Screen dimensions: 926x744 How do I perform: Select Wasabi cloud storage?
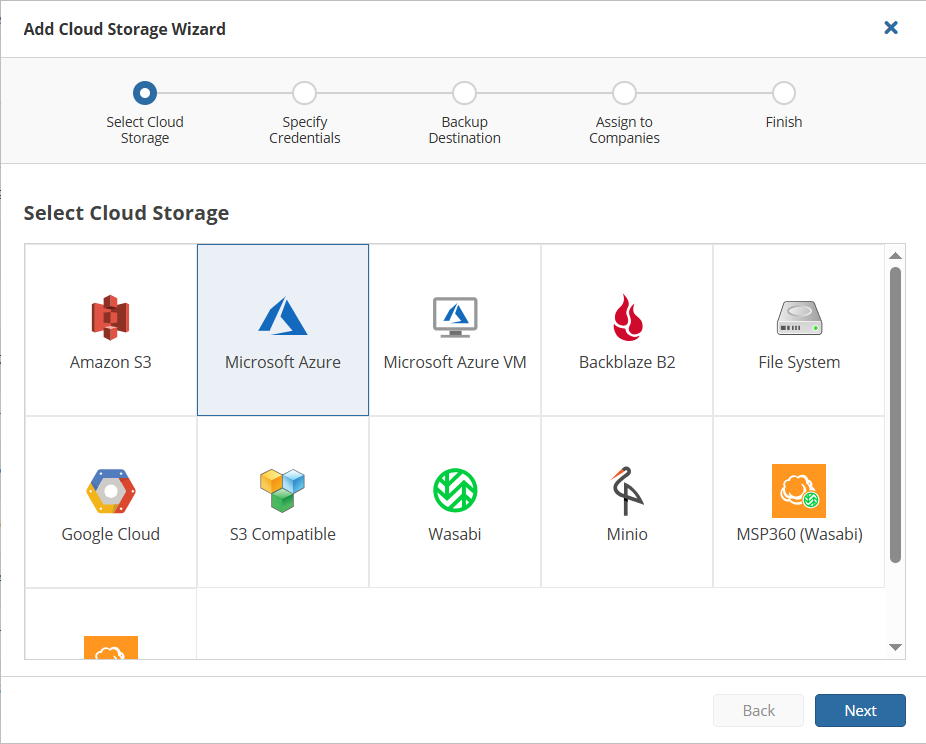click(x=454, y=501)
